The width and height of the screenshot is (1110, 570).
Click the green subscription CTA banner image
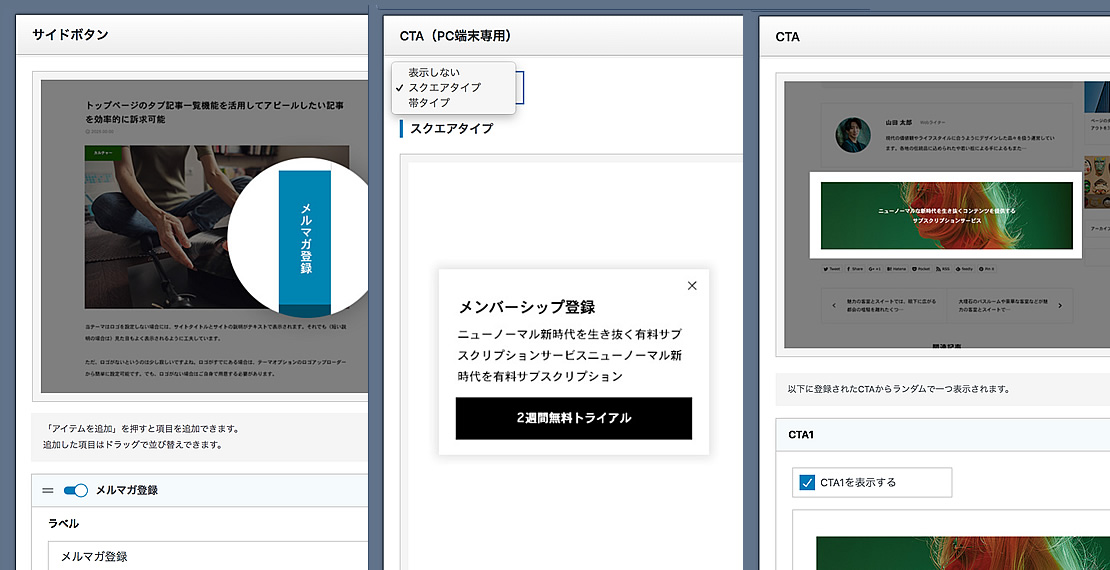pyautogui.click(x=946, y=215)
